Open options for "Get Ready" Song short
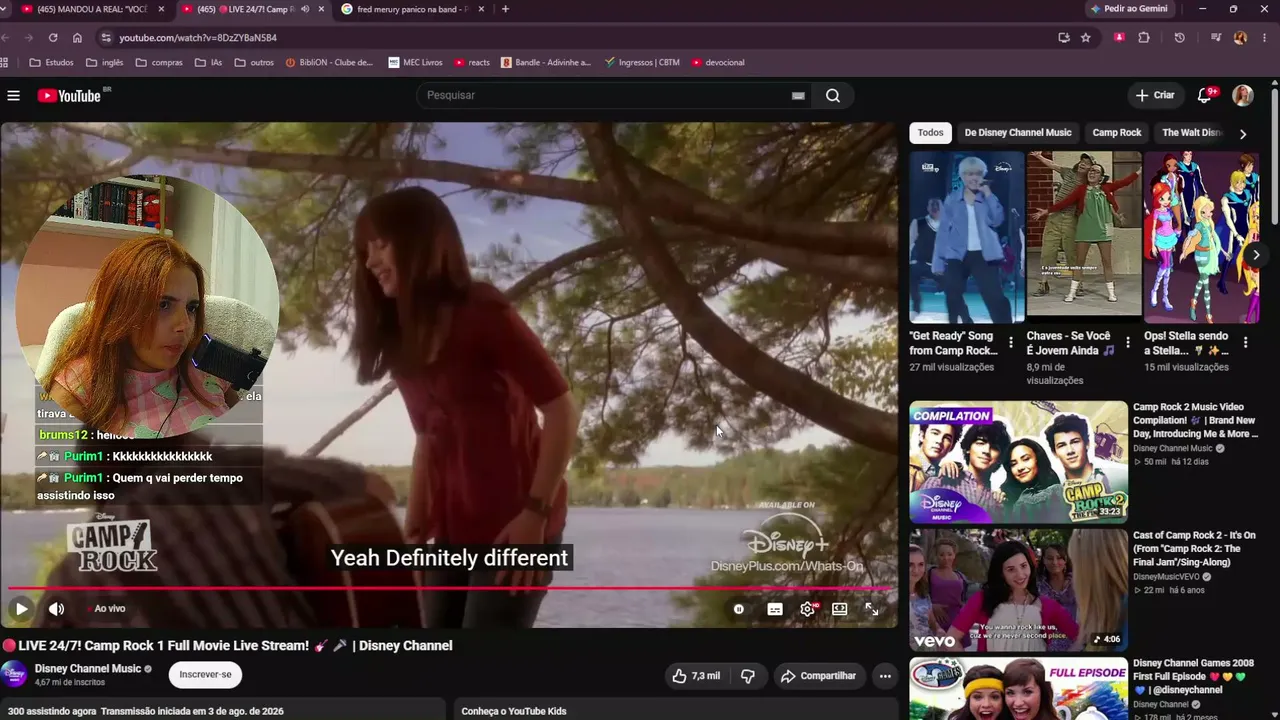 click(x=1011, y=343)
